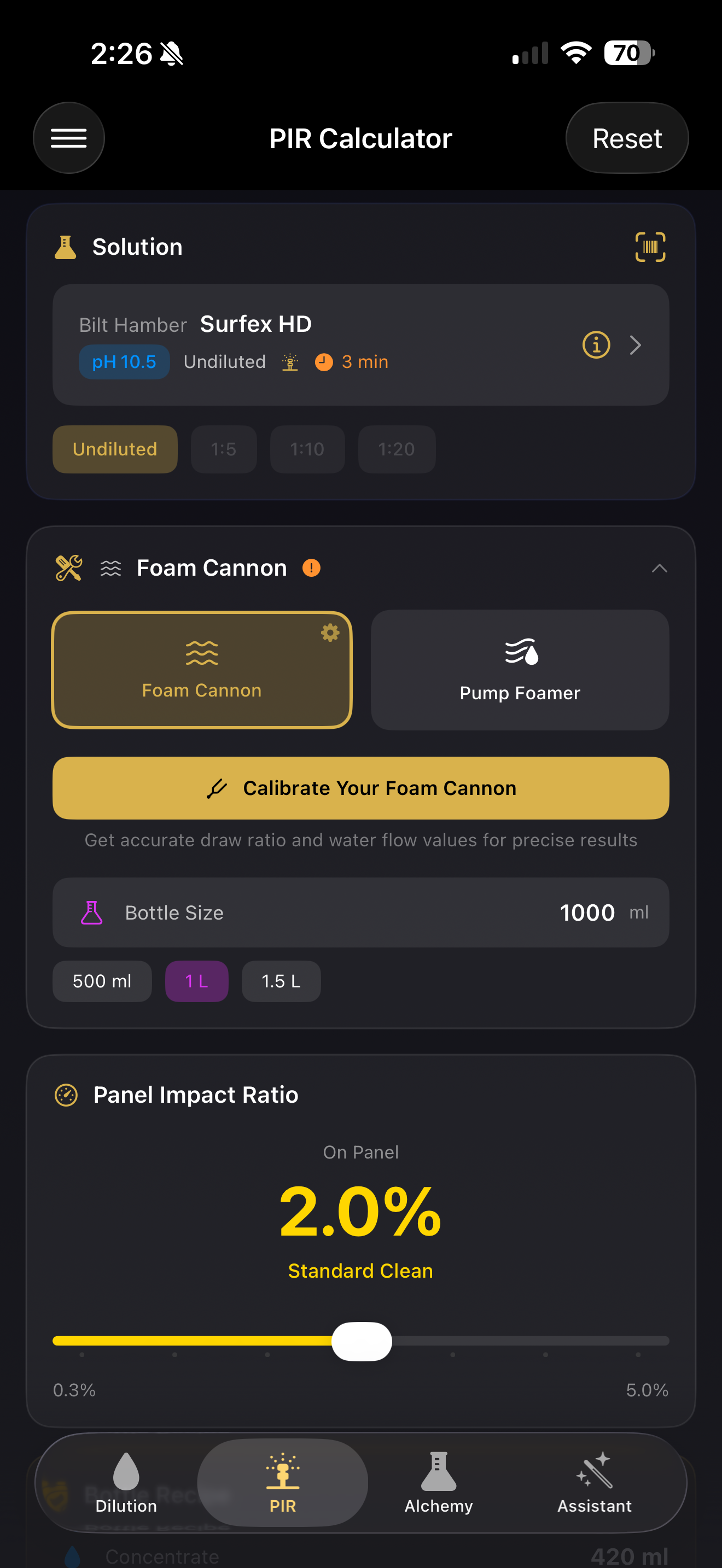Open the hamburger navigation menu
The height and width of the screenshot is (1568, 722).
click(x=69, y=138)
